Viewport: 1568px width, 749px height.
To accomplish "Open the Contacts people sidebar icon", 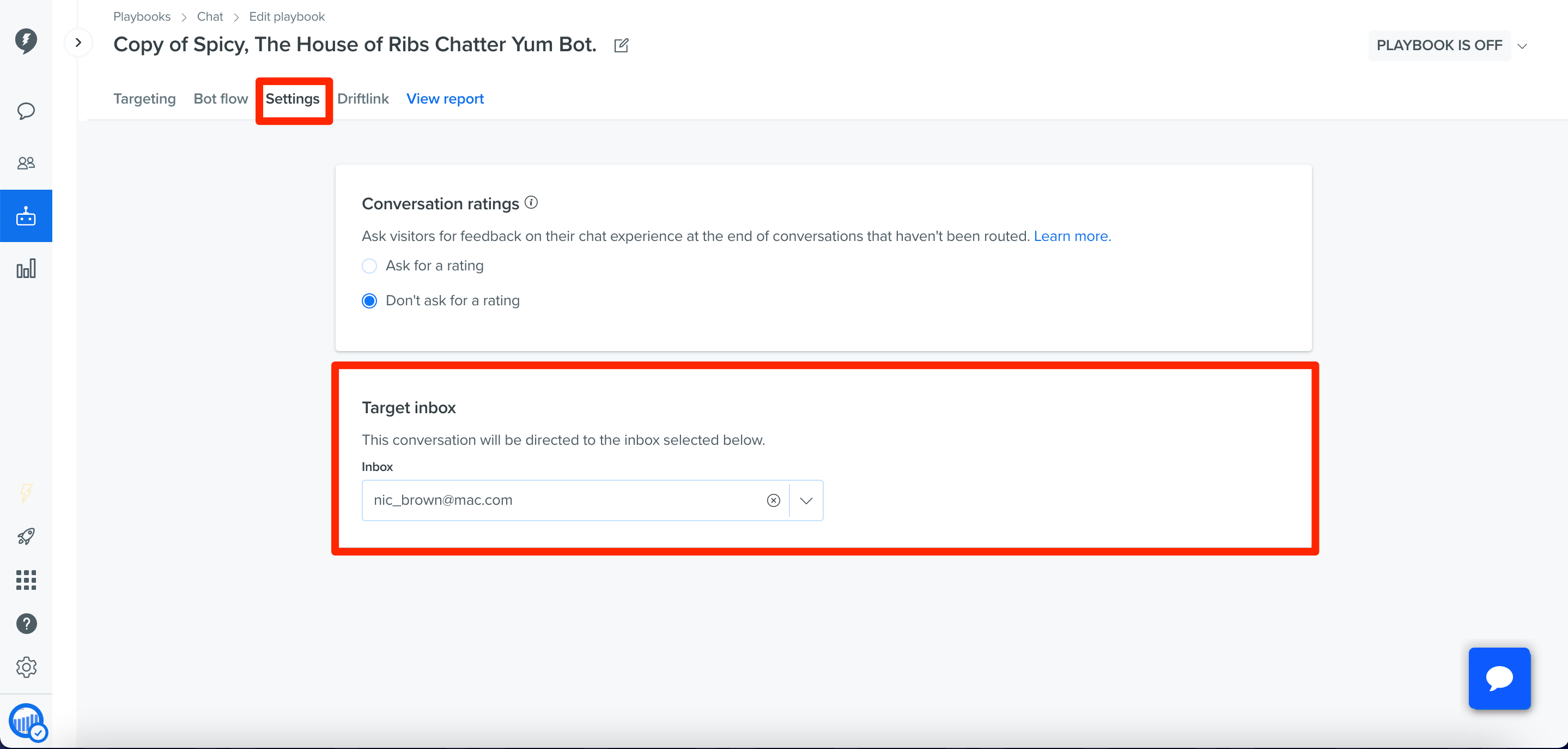I will point(26,163).
